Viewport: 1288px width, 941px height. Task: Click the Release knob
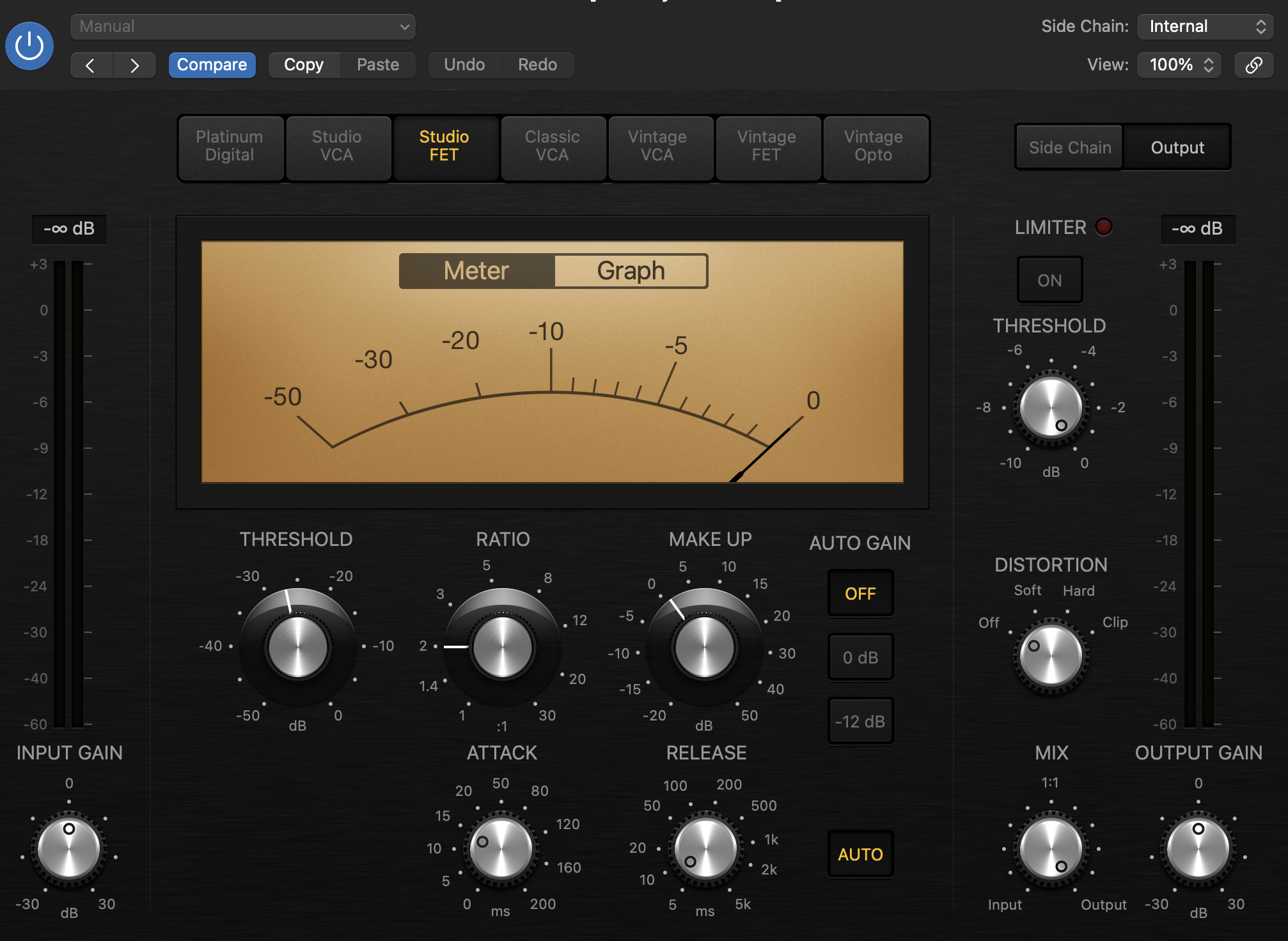coord(705,849)
